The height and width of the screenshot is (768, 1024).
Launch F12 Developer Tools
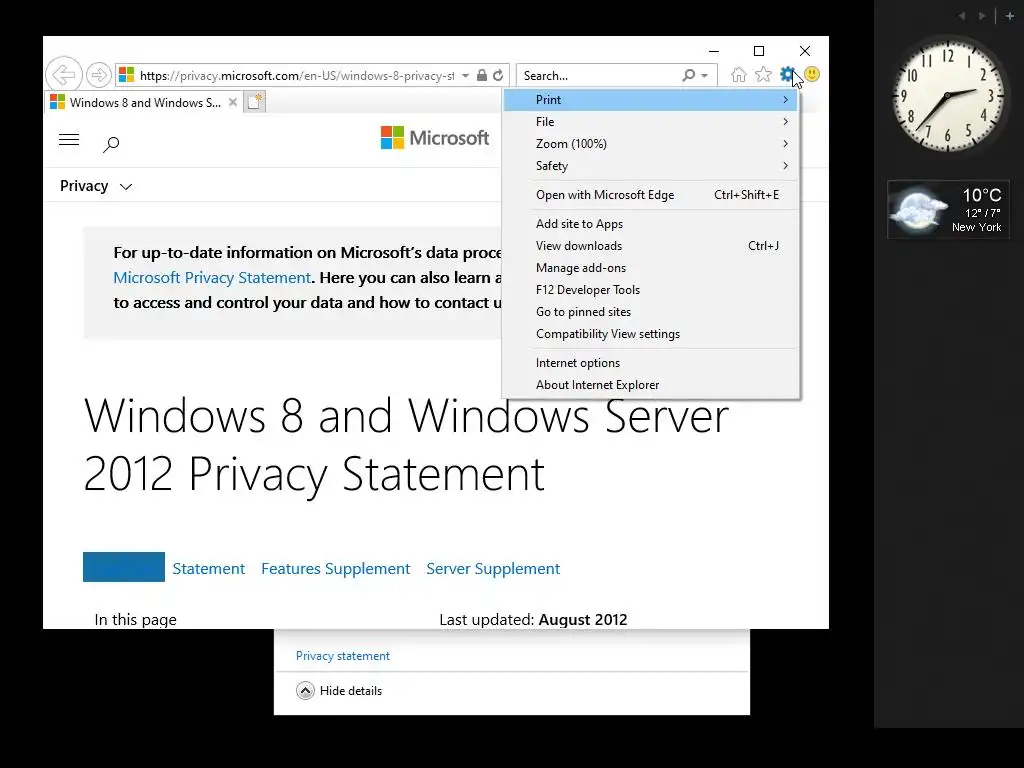[x=650, y=290]
